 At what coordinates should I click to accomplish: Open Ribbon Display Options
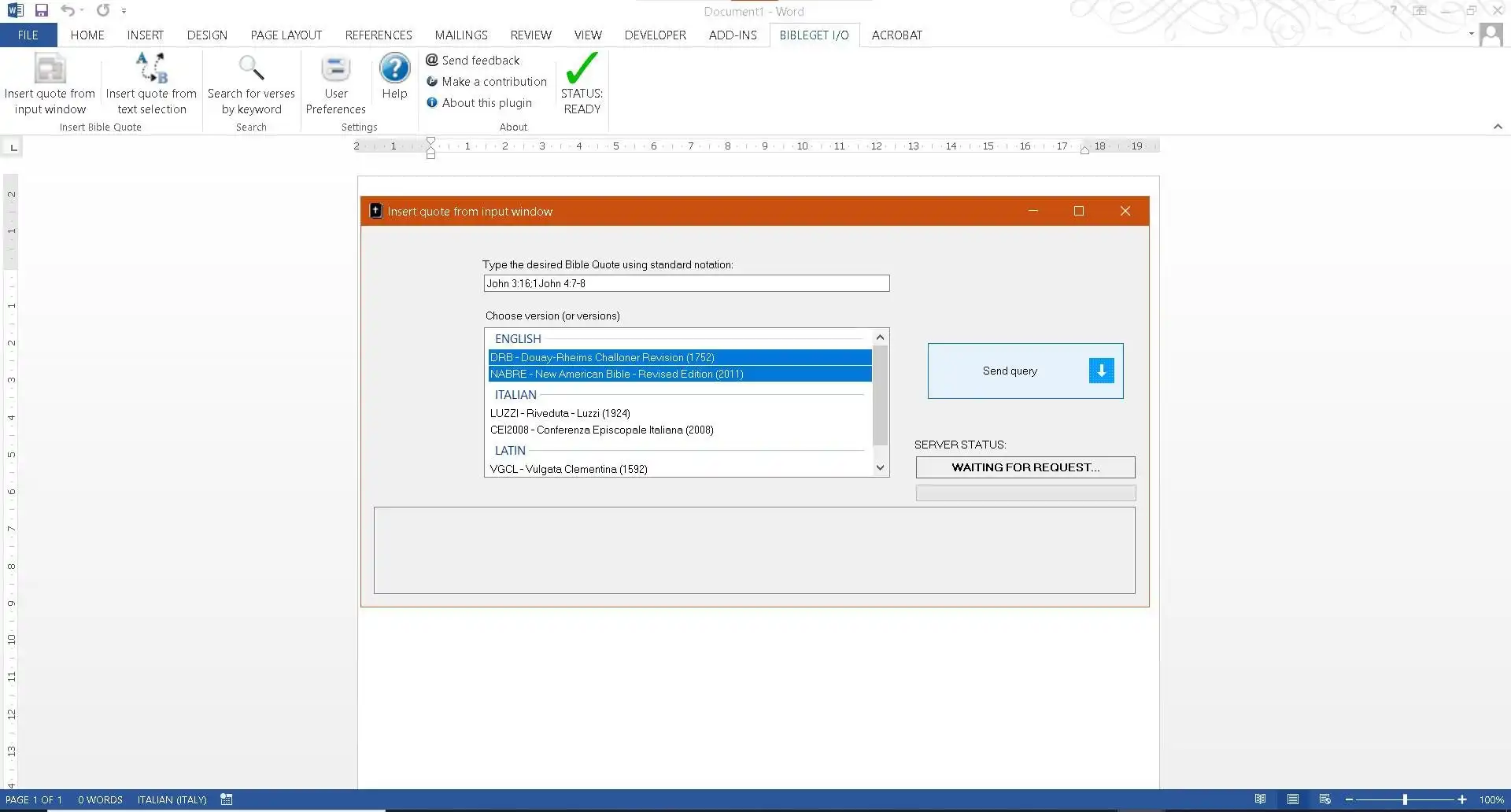1420,11
